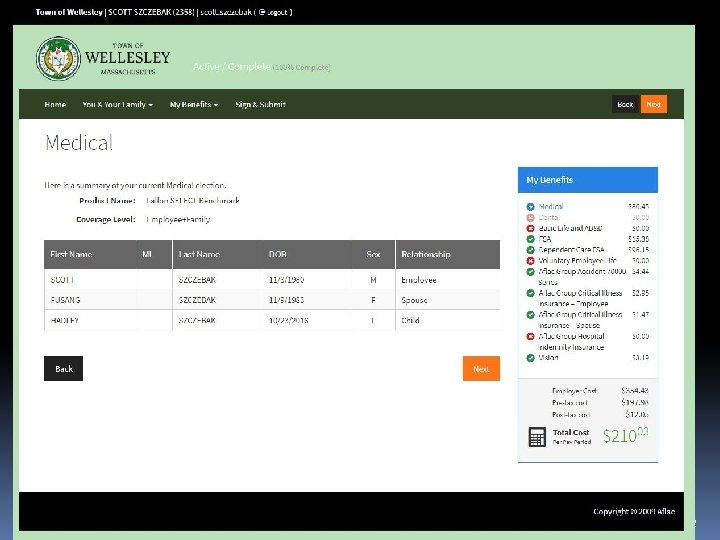This screenshot has height=540, width=720.
Task: Click the green check icon beside FSA
Action: pos(530,239)
